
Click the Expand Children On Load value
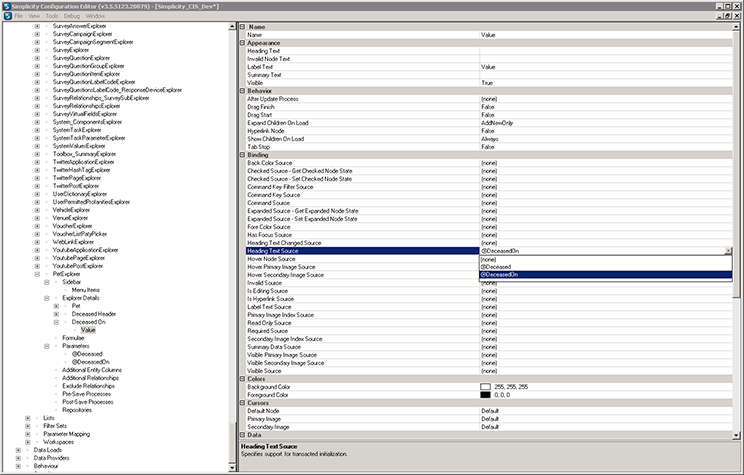click(x=606, y=123)
